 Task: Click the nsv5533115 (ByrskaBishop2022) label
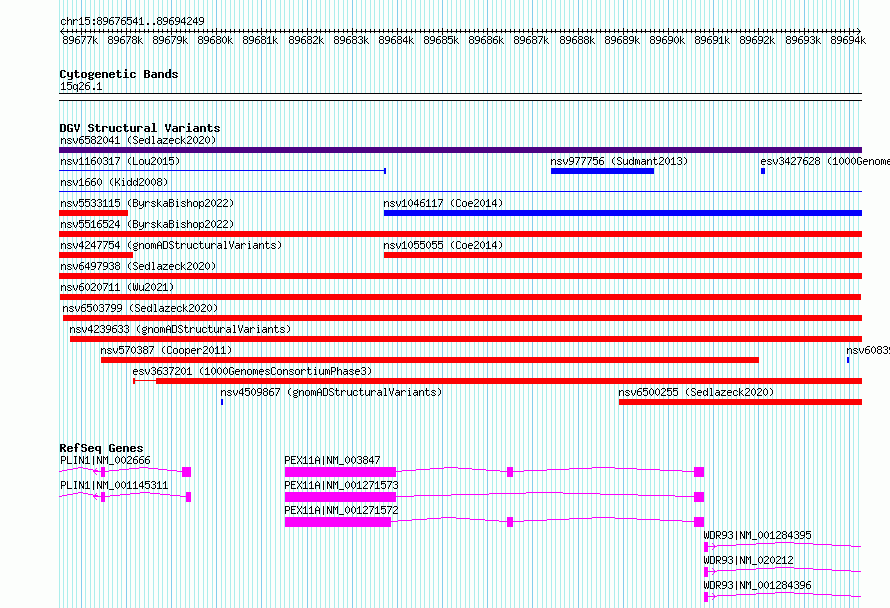(x=147, y=203)
